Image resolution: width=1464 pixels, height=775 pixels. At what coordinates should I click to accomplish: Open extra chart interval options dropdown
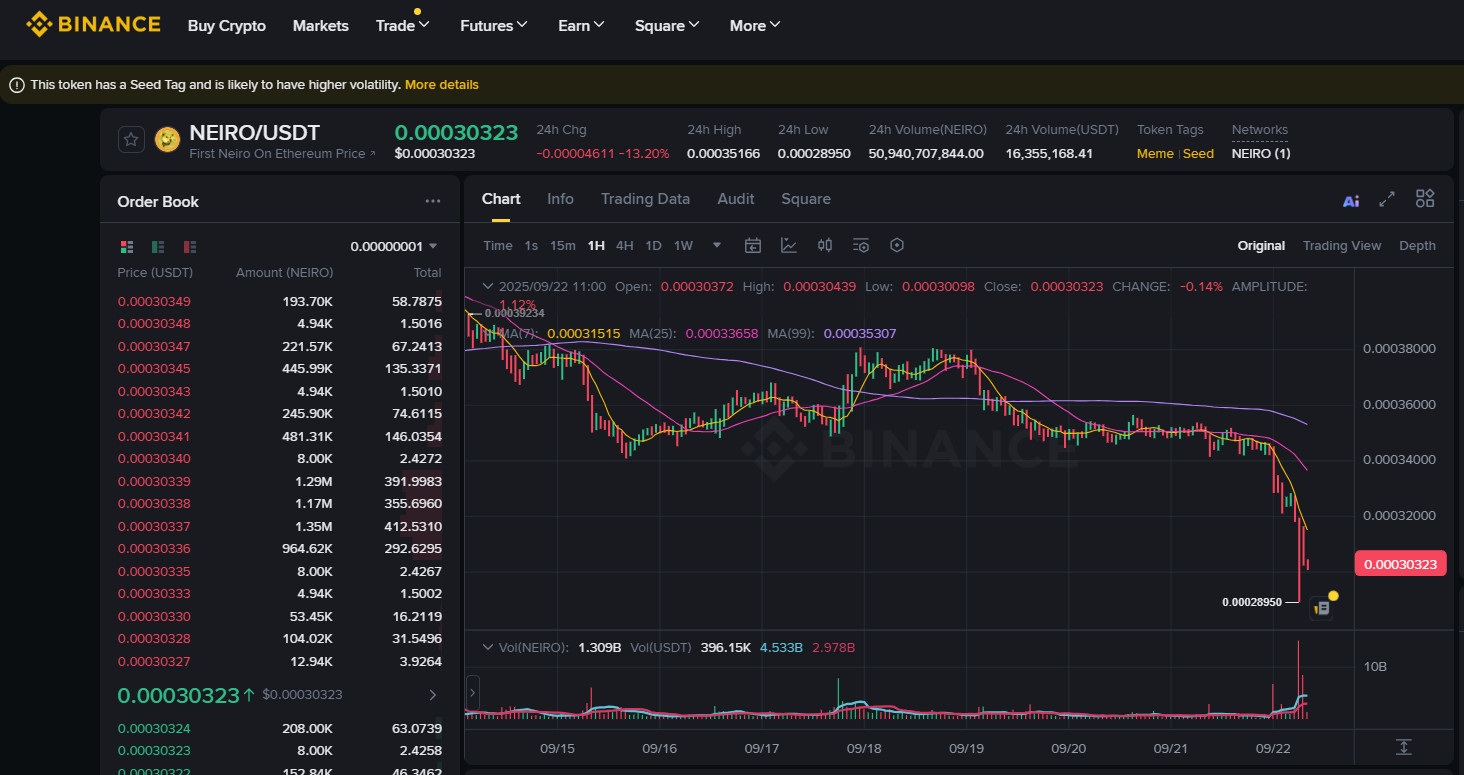pos(716,245)
